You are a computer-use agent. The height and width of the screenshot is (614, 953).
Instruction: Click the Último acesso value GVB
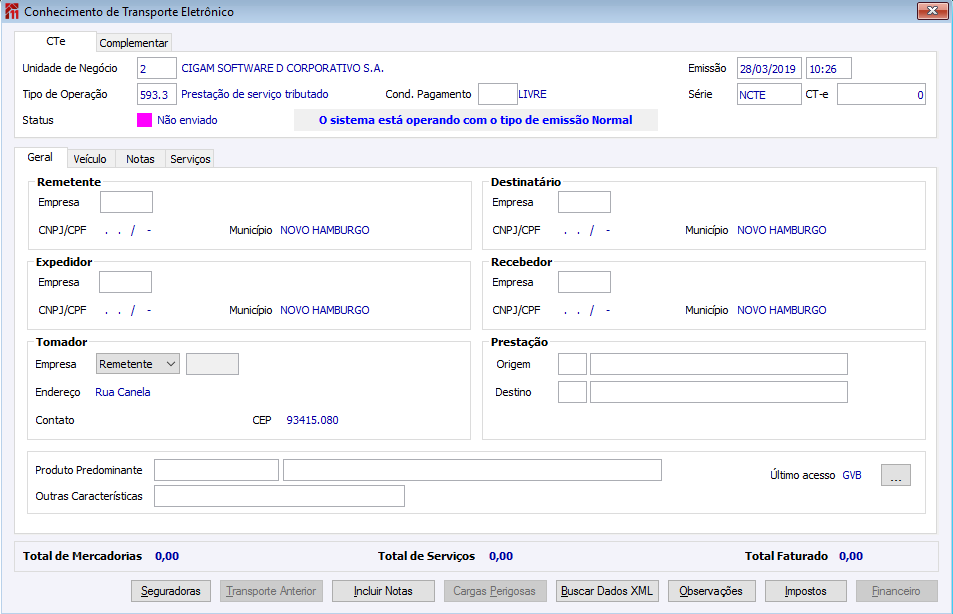[x=852, y=475]
